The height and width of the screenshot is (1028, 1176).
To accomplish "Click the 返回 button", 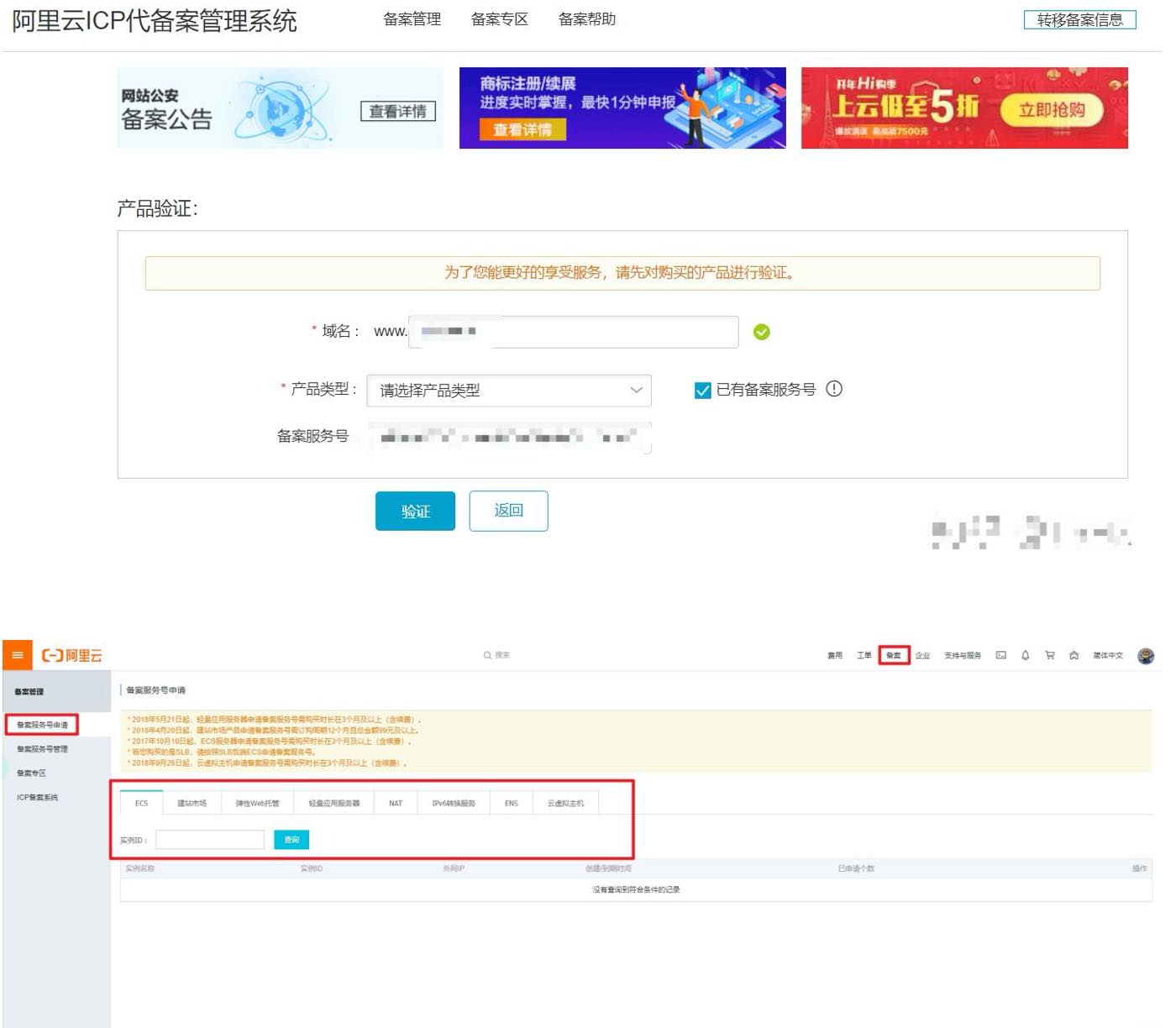I will coord(508,511).
